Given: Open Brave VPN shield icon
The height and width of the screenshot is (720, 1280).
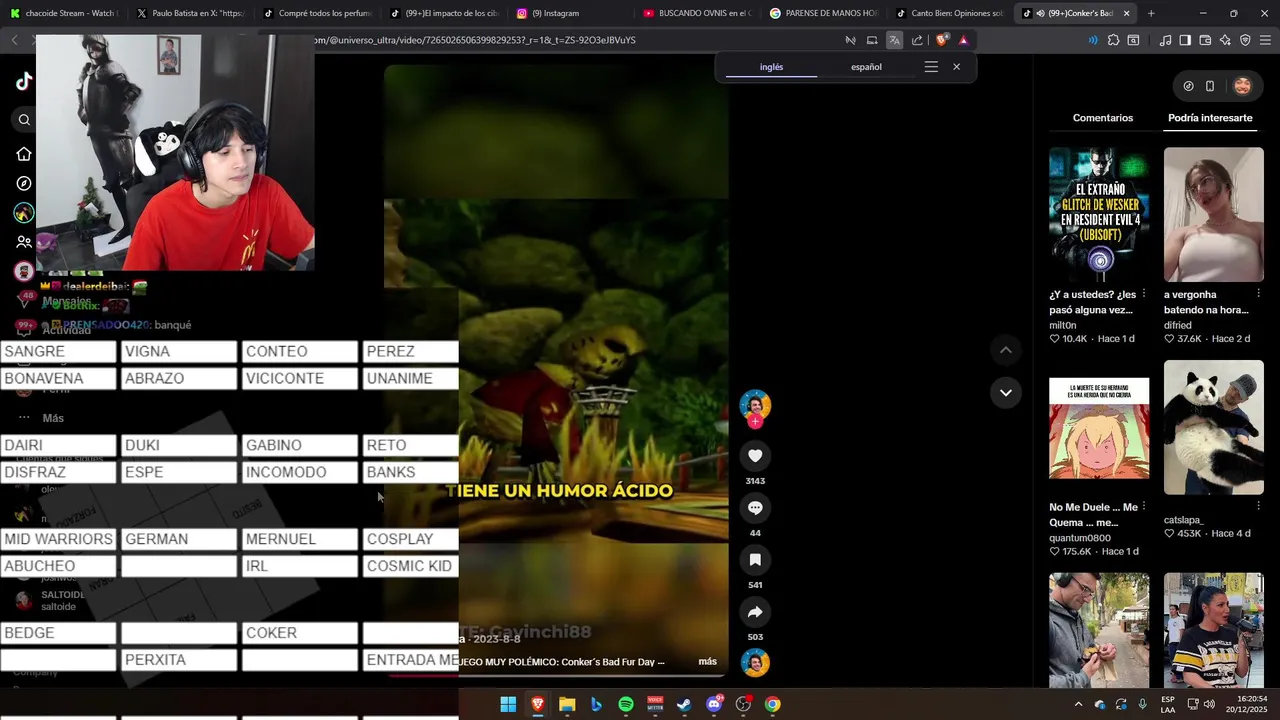Looking at the screenshot, I should [1245, 40].
